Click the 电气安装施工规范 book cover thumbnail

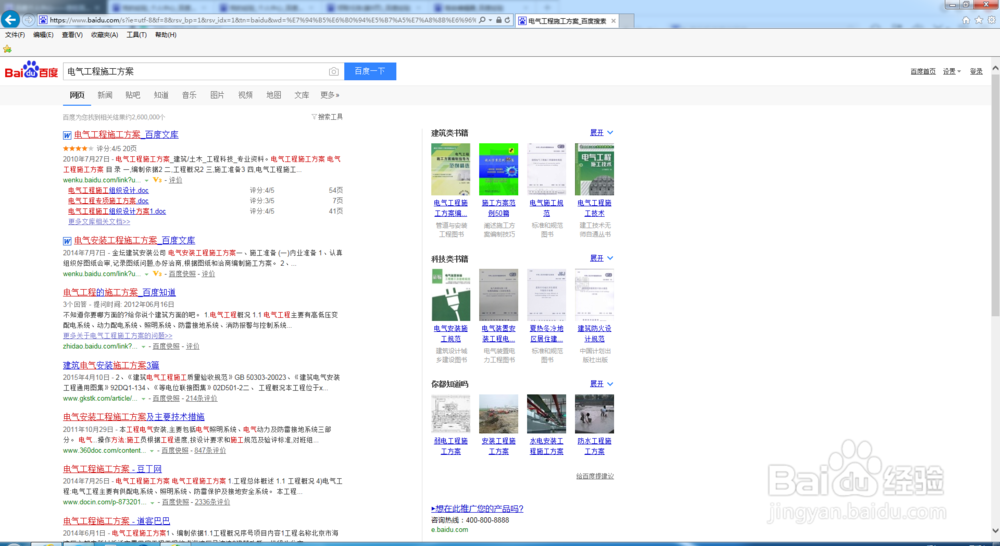[451, 295]
